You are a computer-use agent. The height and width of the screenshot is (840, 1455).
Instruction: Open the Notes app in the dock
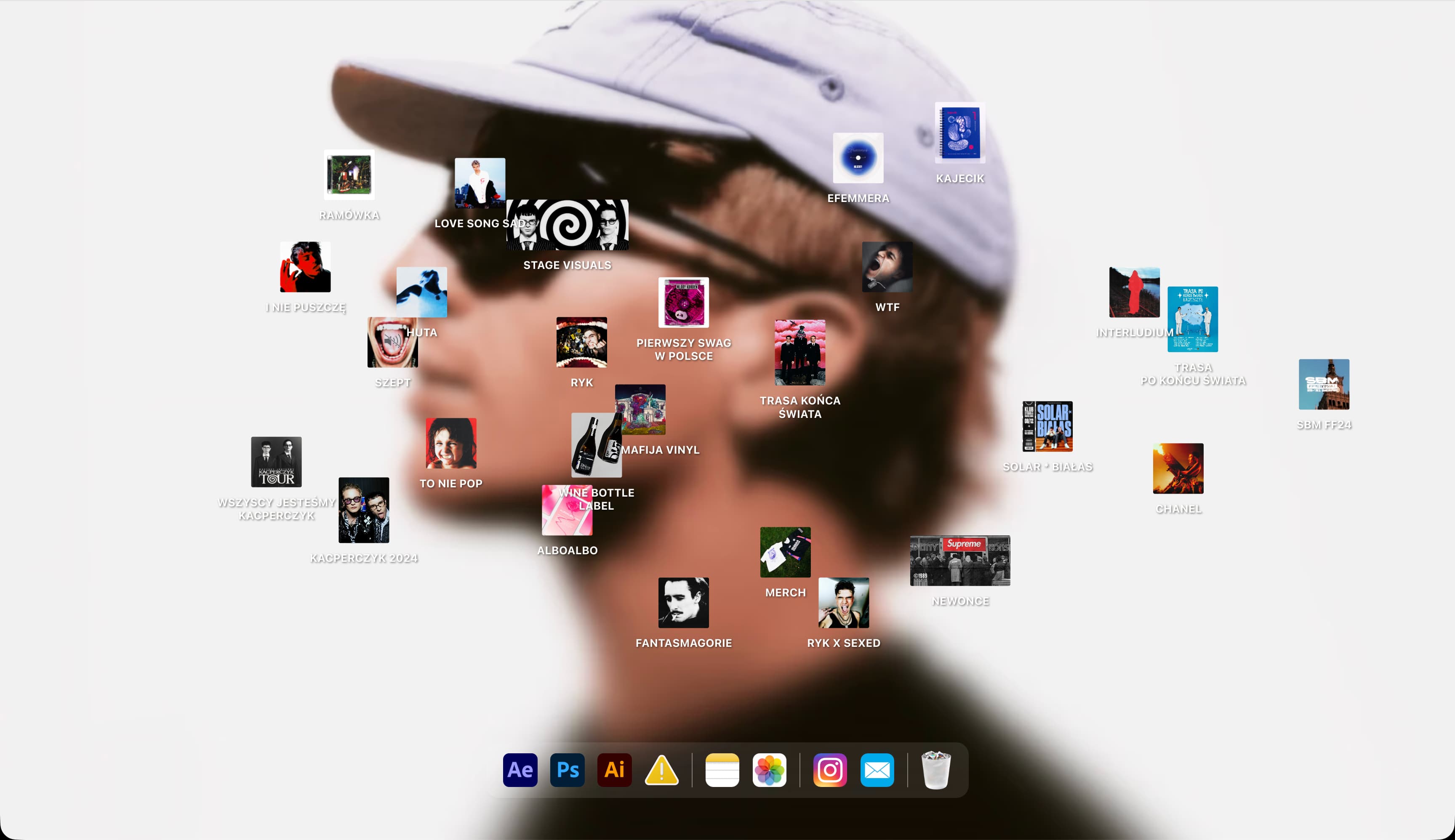click(722, 770)
